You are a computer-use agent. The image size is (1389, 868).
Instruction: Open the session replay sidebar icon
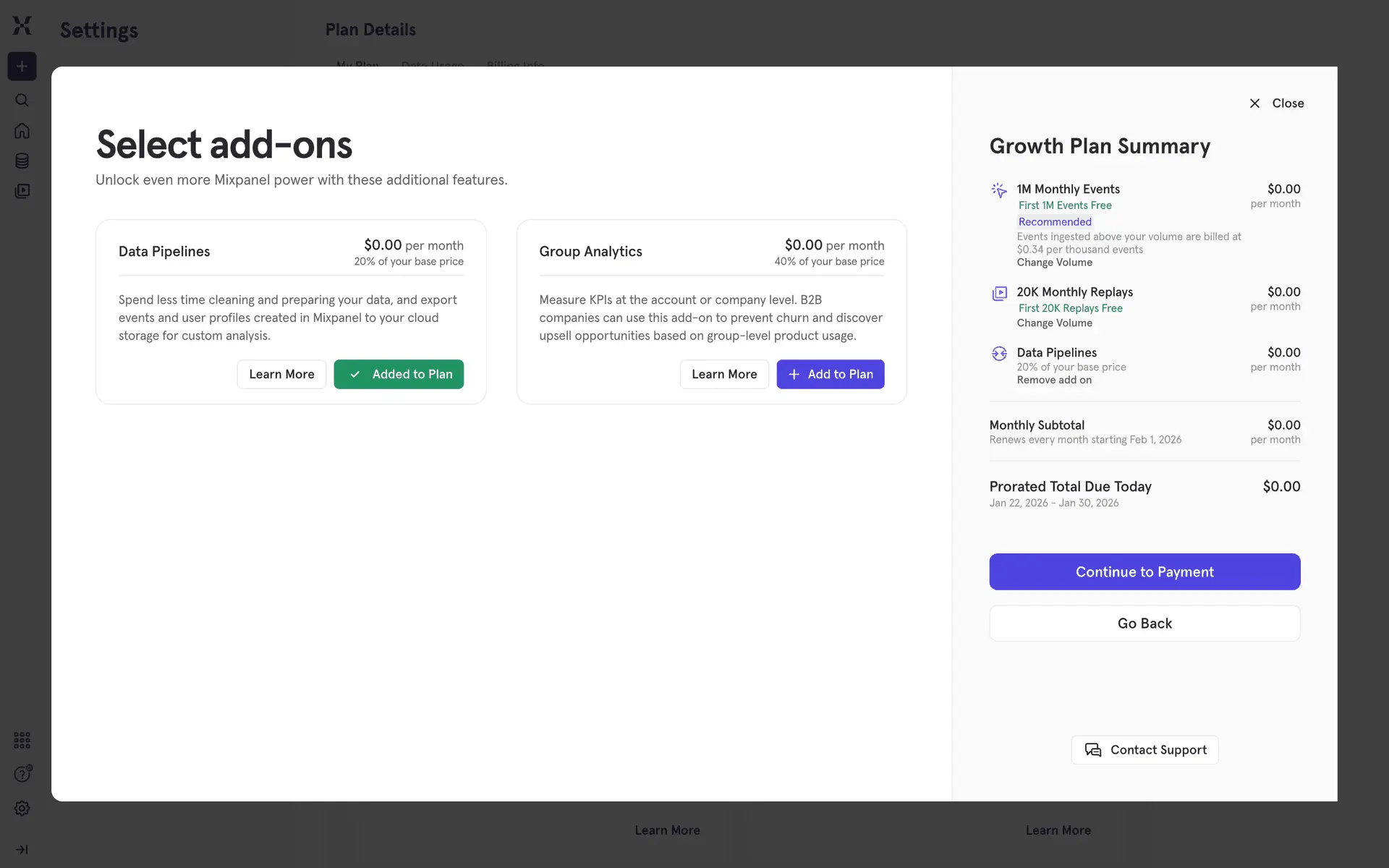point(22,191)
